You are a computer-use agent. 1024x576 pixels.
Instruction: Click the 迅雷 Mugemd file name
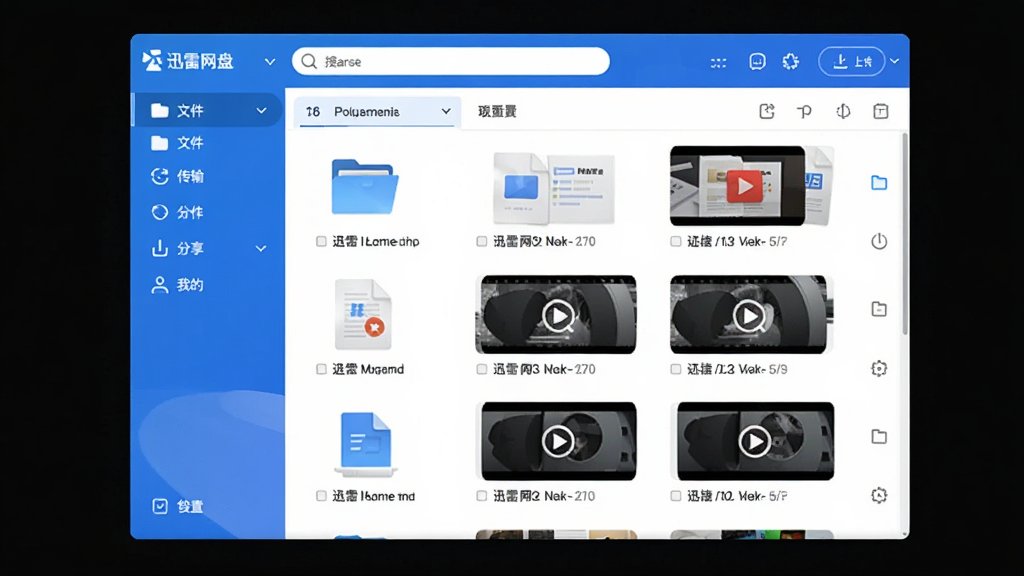pyautogui.click(x=368, y=370)
